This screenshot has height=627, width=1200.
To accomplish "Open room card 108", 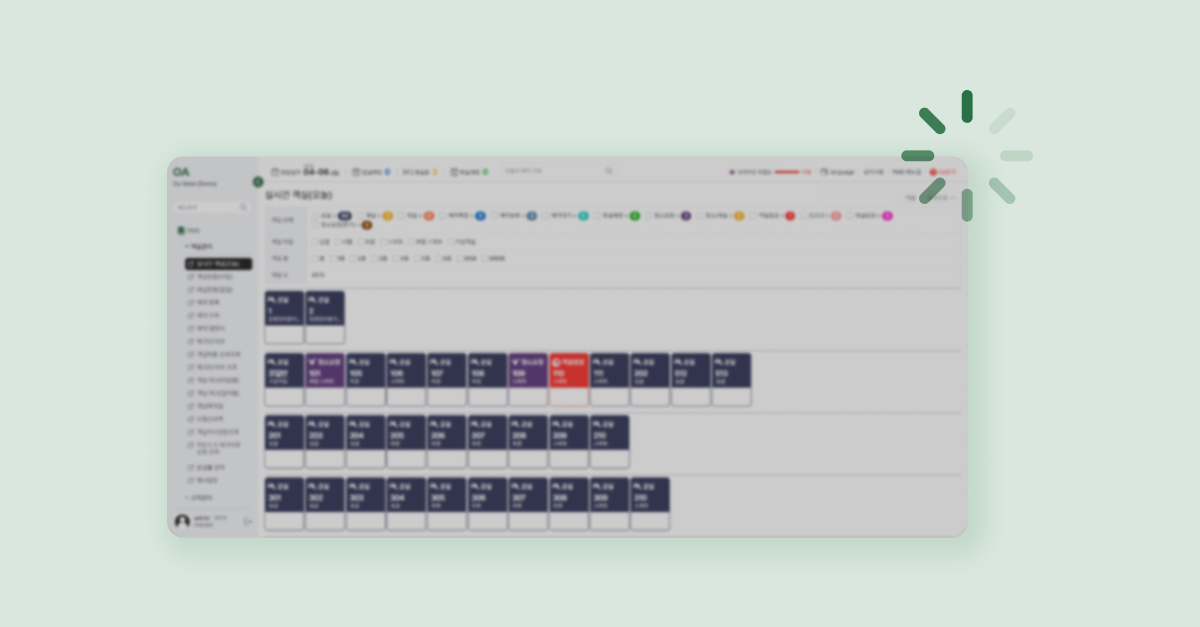I will pyautogui.click(x=488, y=379).
